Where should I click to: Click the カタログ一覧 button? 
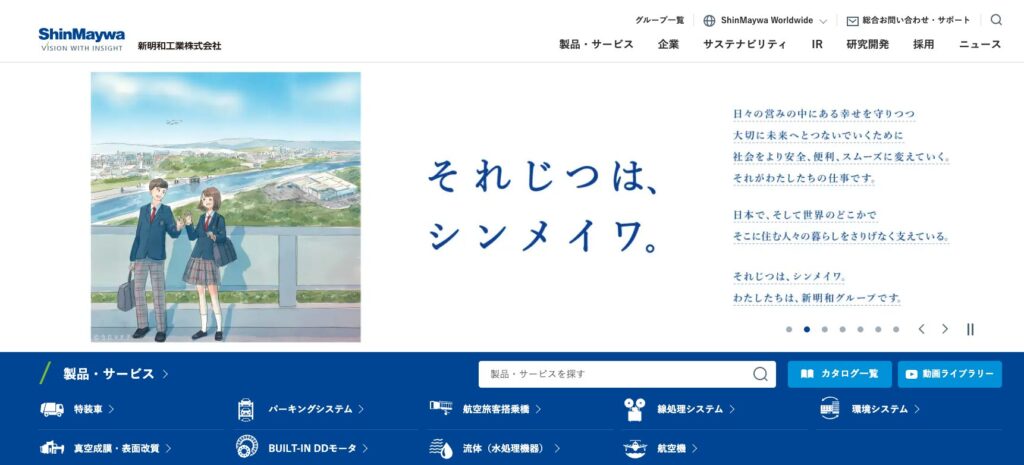click(839, 374)
